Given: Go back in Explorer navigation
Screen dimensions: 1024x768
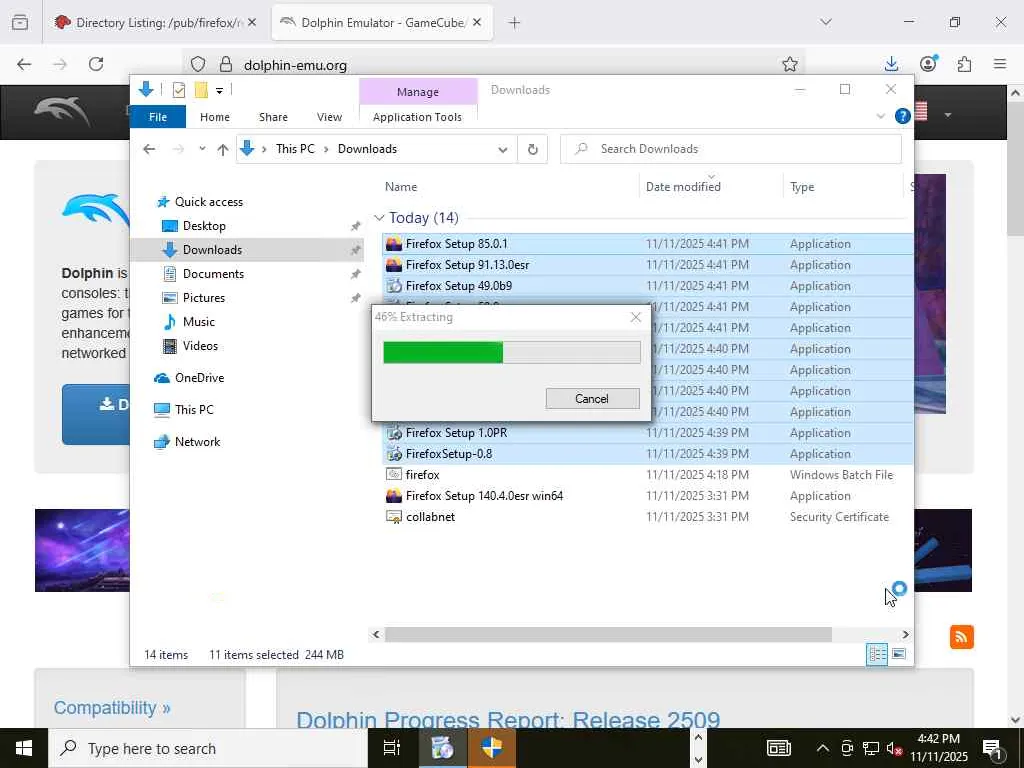Looking at the screenshot, I should coord(149,149).
